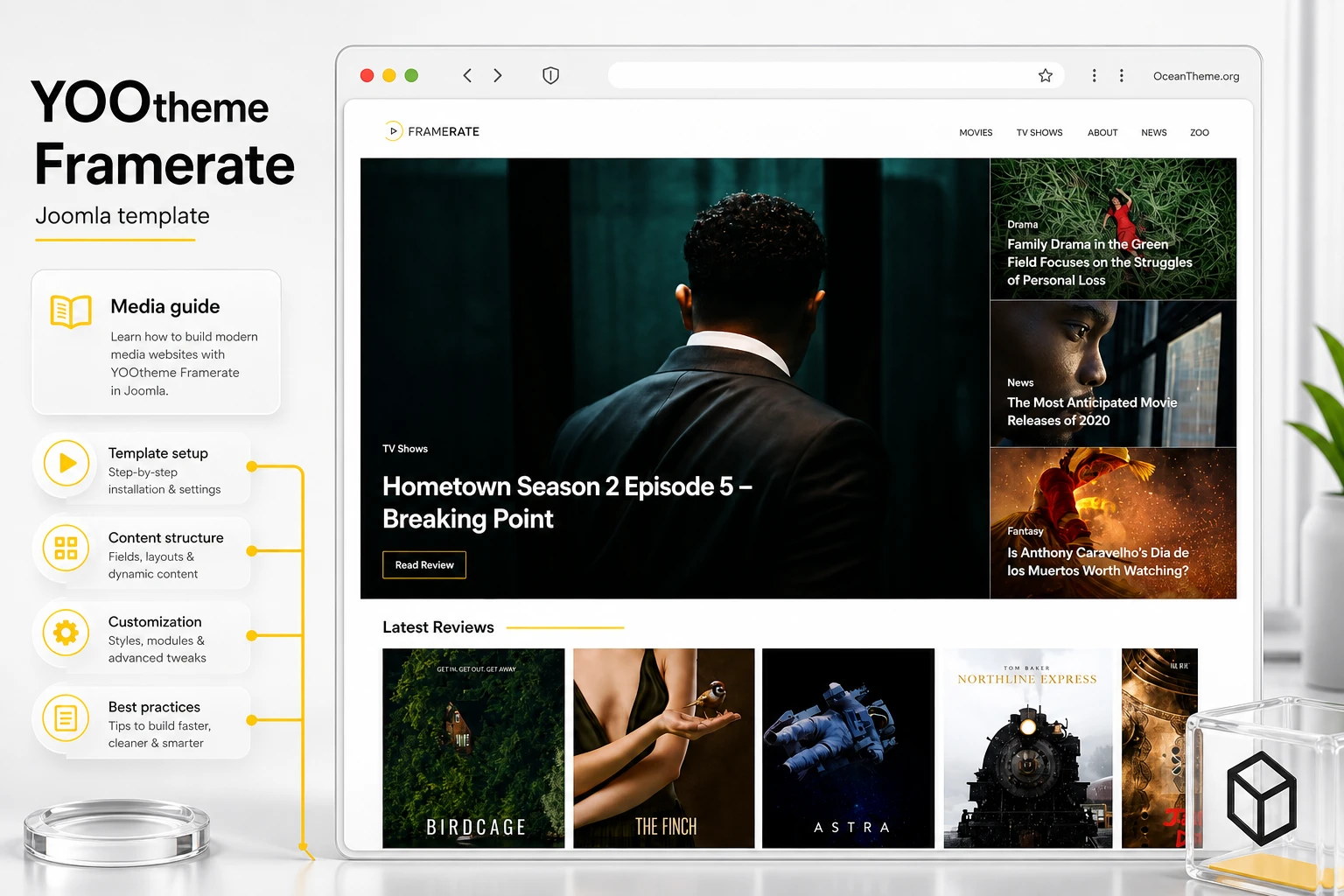Click the browser back arrow
This screenshot has width=1344, height=896.
point(467,75)
